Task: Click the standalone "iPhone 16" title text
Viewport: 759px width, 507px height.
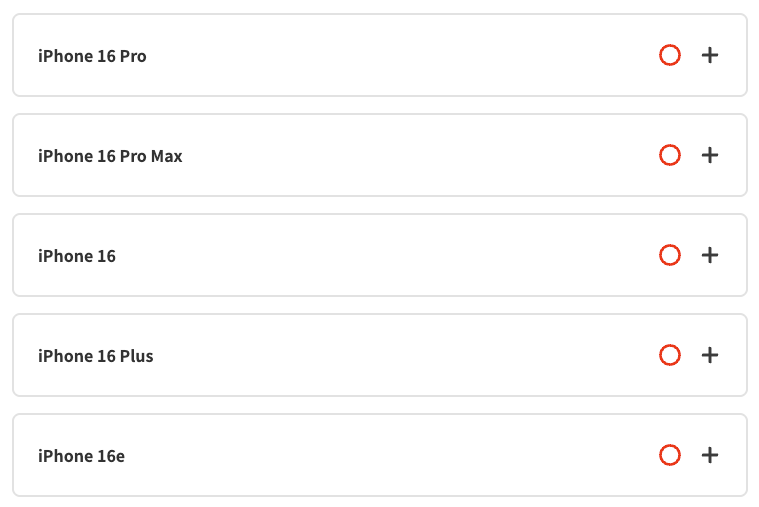Action: pyautogui.click(x=77, y=257)
